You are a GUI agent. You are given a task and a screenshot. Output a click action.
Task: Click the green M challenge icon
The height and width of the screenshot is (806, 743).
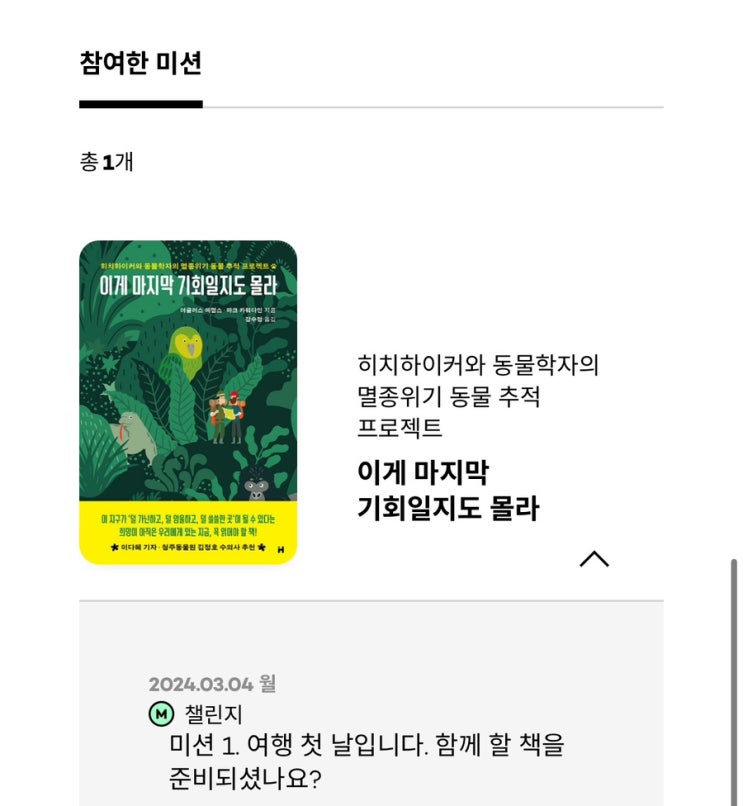161,714
